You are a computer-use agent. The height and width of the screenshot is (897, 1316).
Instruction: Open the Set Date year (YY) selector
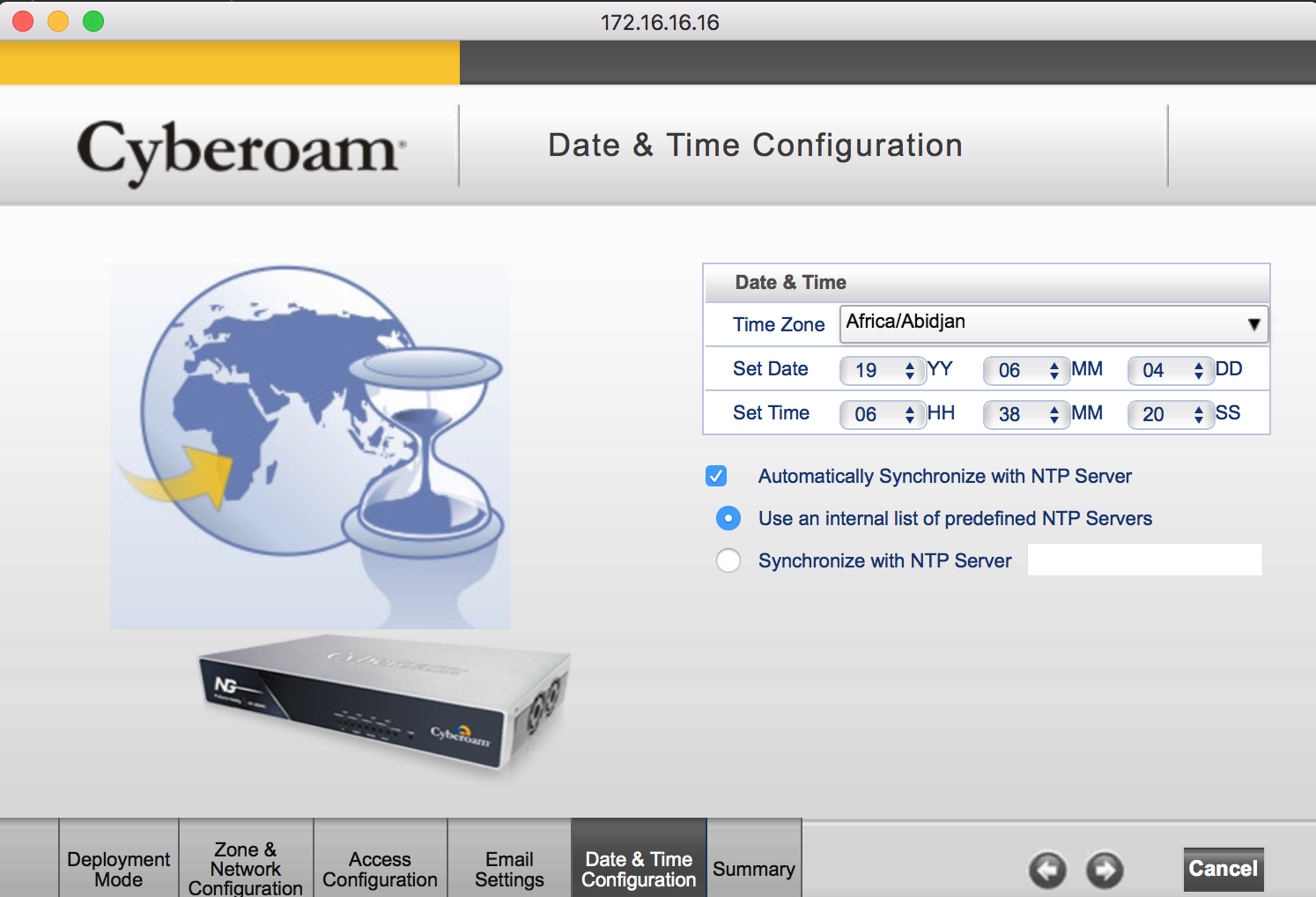883,370
